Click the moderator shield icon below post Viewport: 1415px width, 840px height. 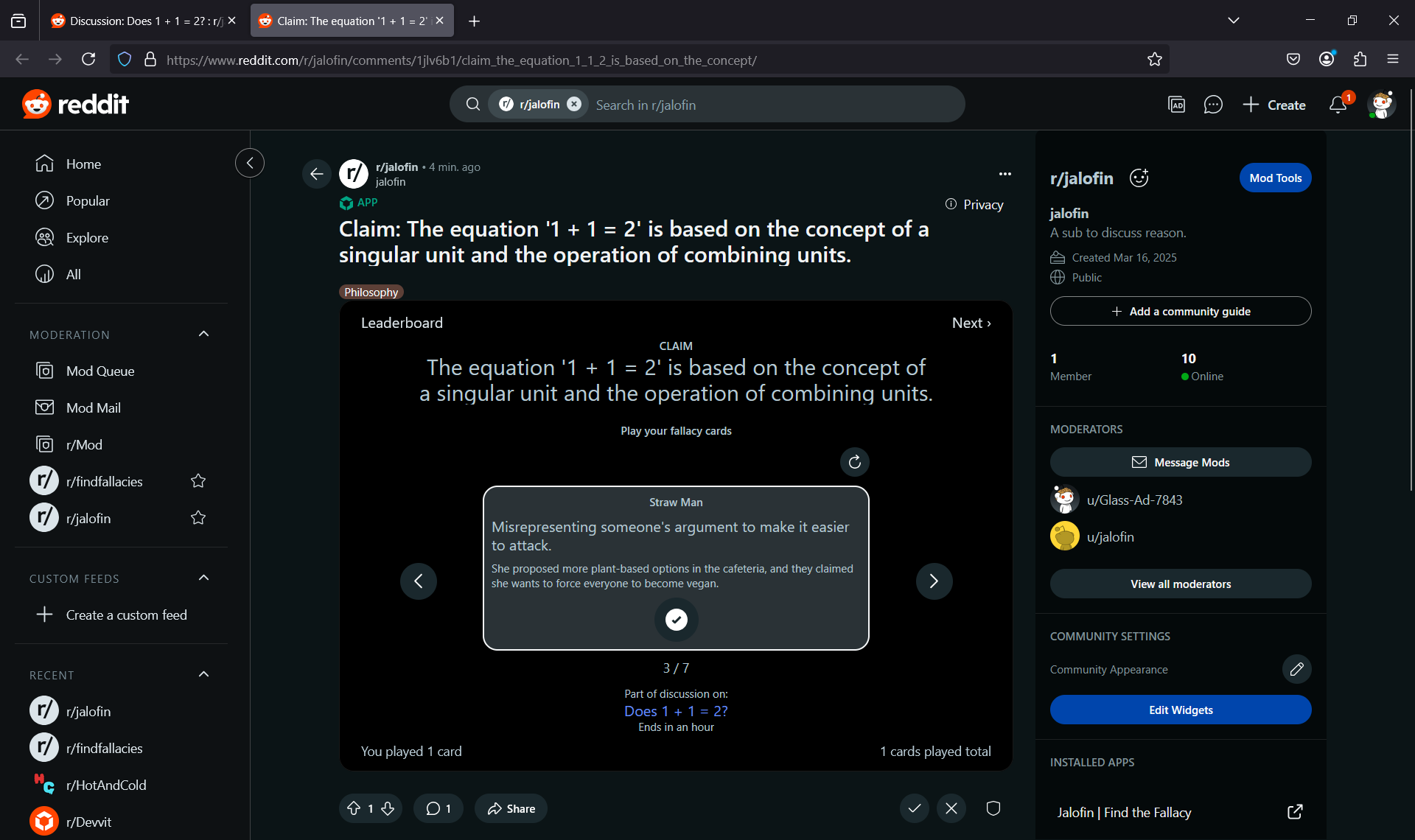click(993, 808)
